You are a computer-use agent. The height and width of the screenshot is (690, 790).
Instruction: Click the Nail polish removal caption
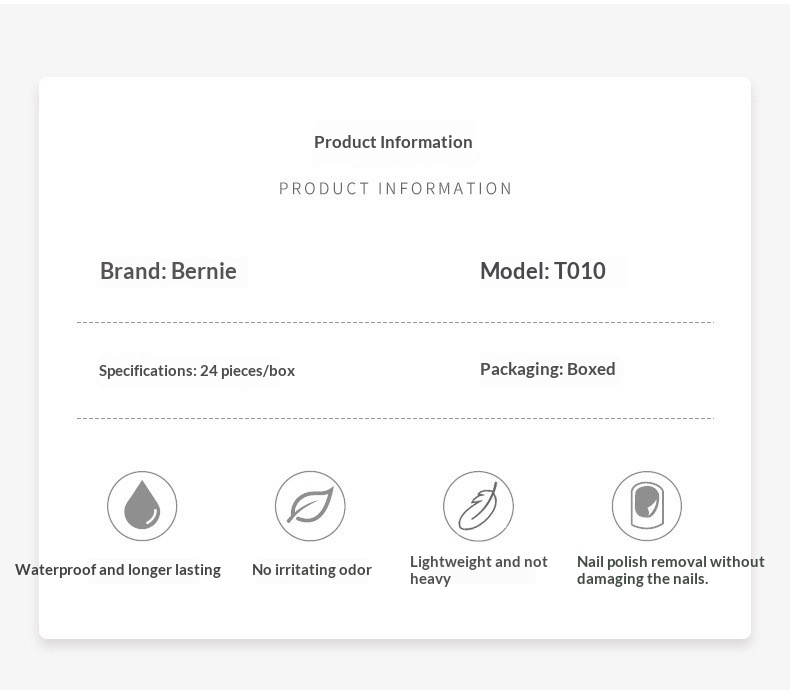(x=671, y=570)
